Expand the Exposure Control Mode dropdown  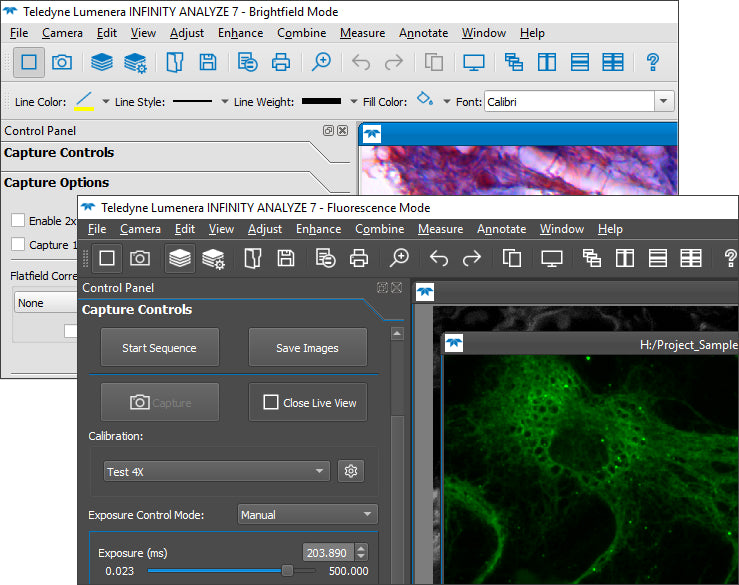(x=307, y=515)
